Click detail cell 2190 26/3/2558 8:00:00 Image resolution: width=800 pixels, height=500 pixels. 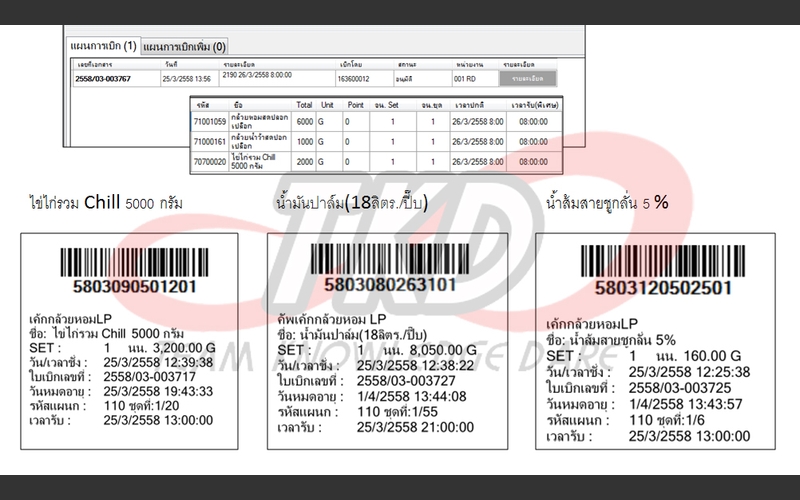(x=257, y=75)
